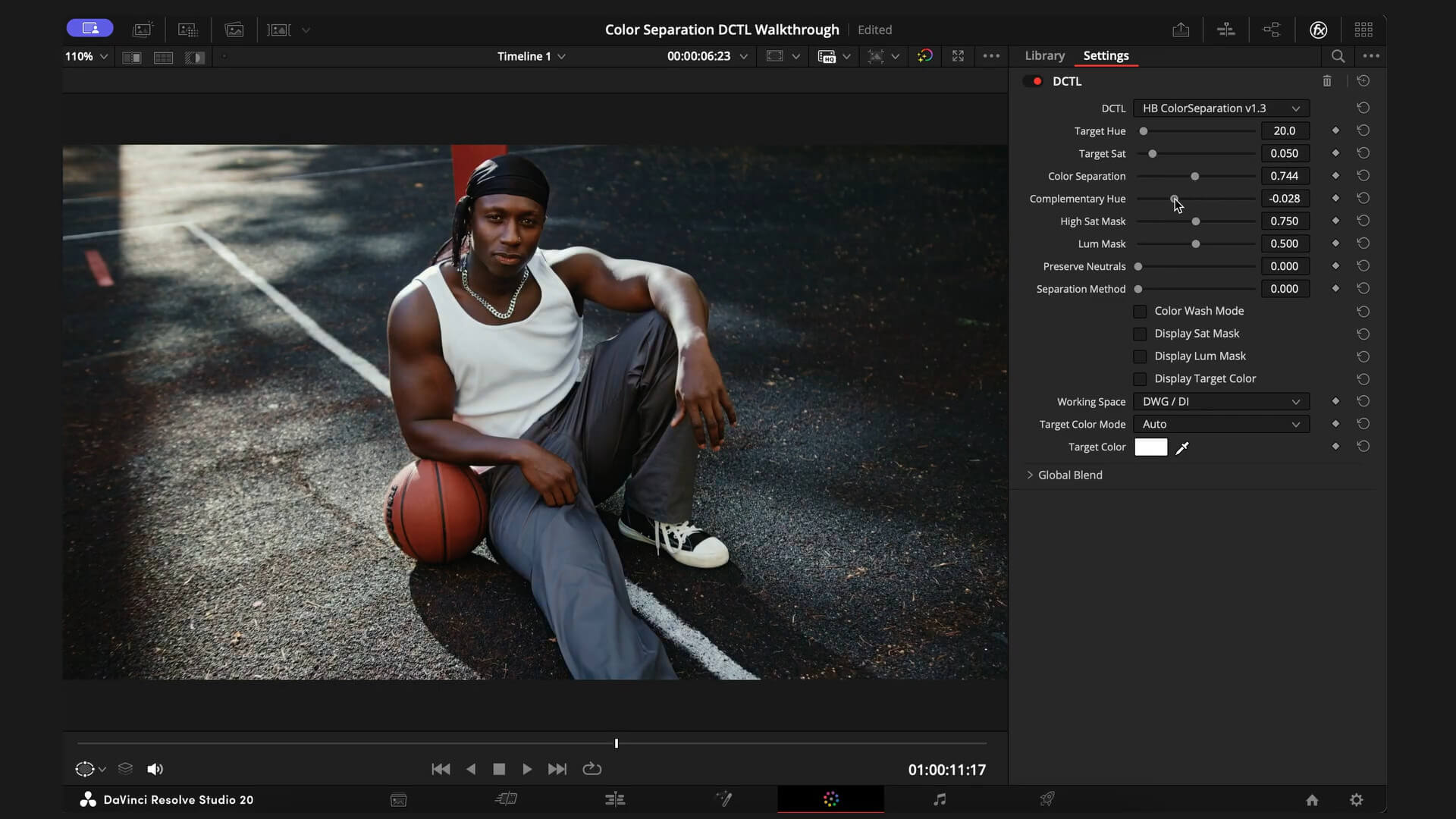This screenshot has height=819, width=1456.
Task: Open the timecode display options dropdown
Action: [x=744, y=57]
